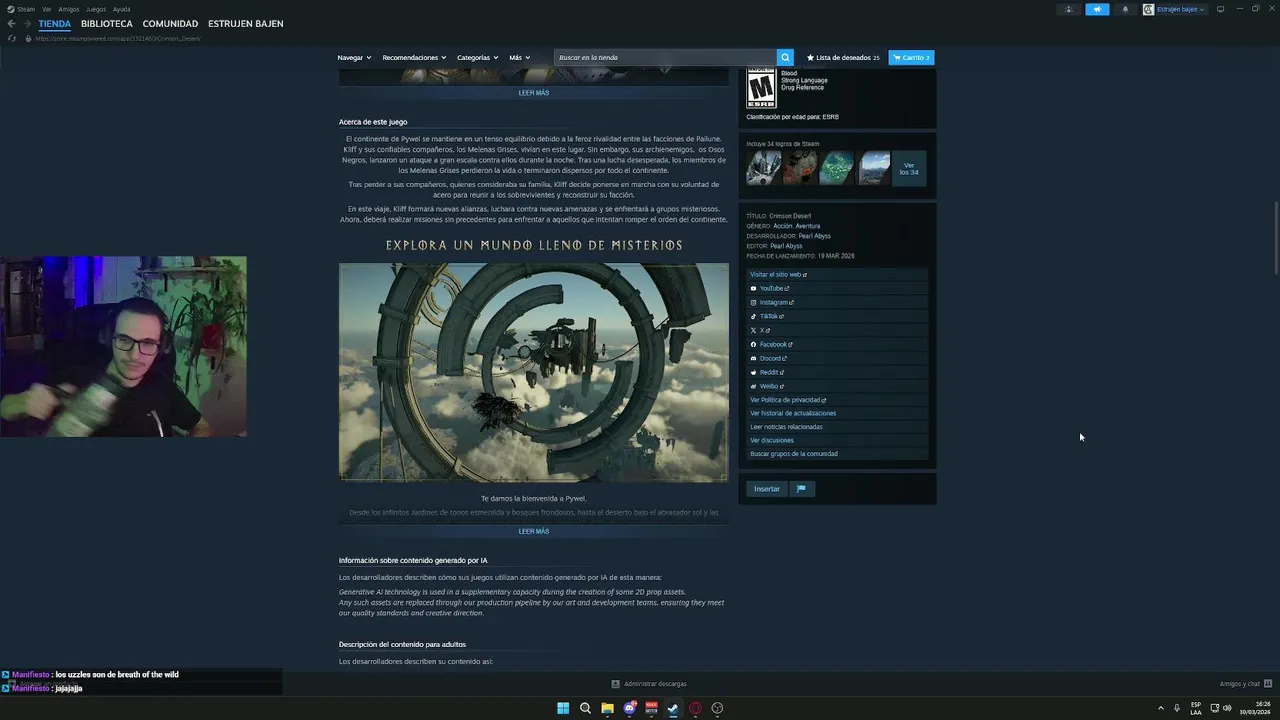Open the Ayuda menu
This screenshot has width=1280, height=720.
coord(122,9)
